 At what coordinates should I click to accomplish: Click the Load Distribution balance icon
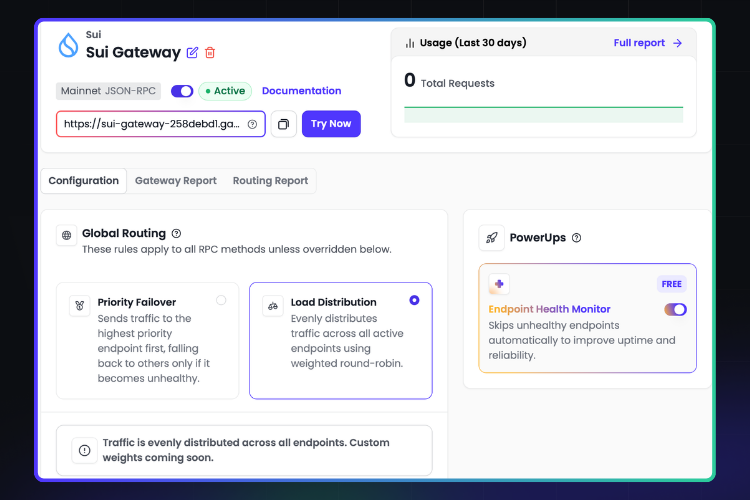click(x=273, y=306)
